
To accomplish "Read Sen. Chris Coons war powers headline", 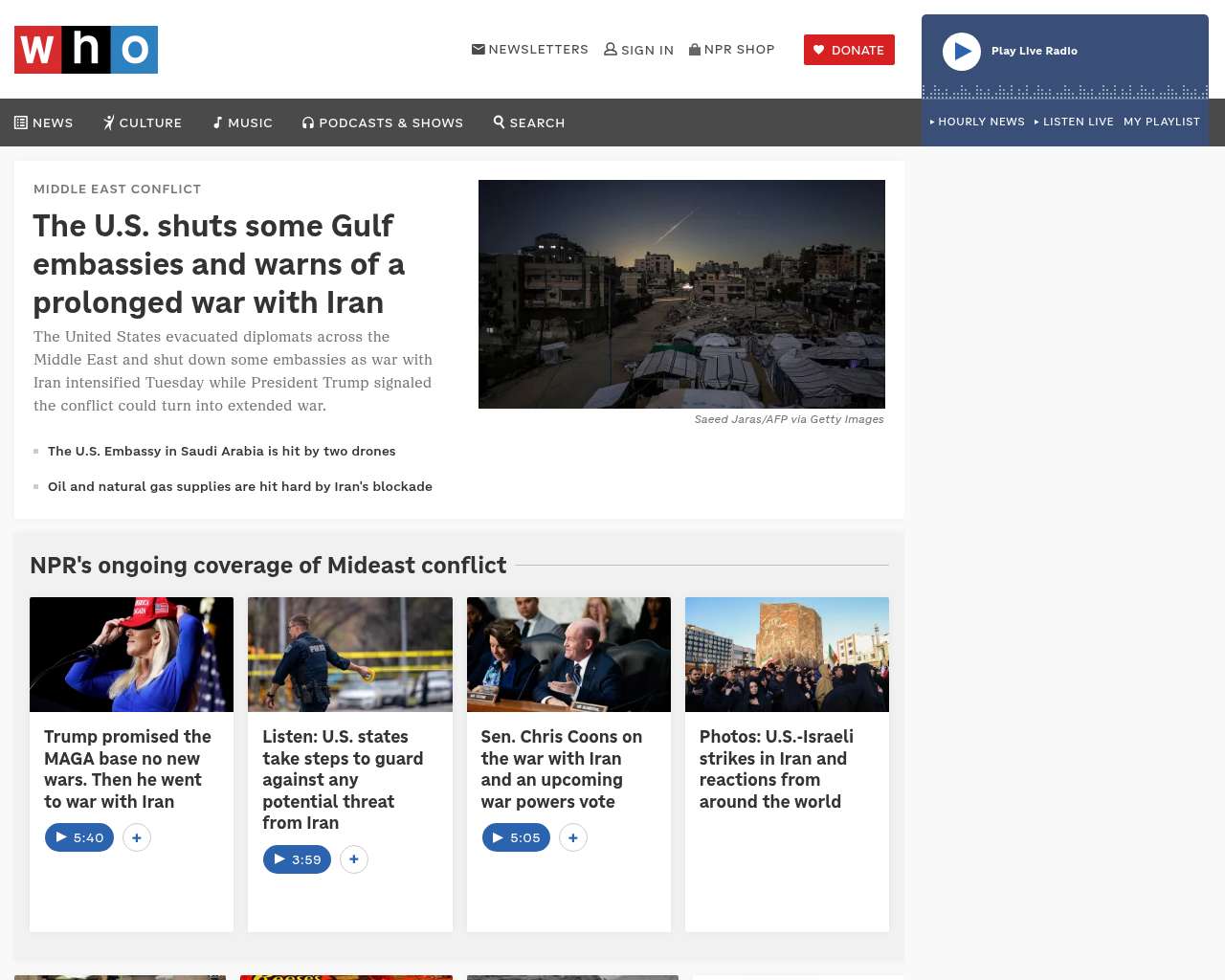I will (562, 768).
